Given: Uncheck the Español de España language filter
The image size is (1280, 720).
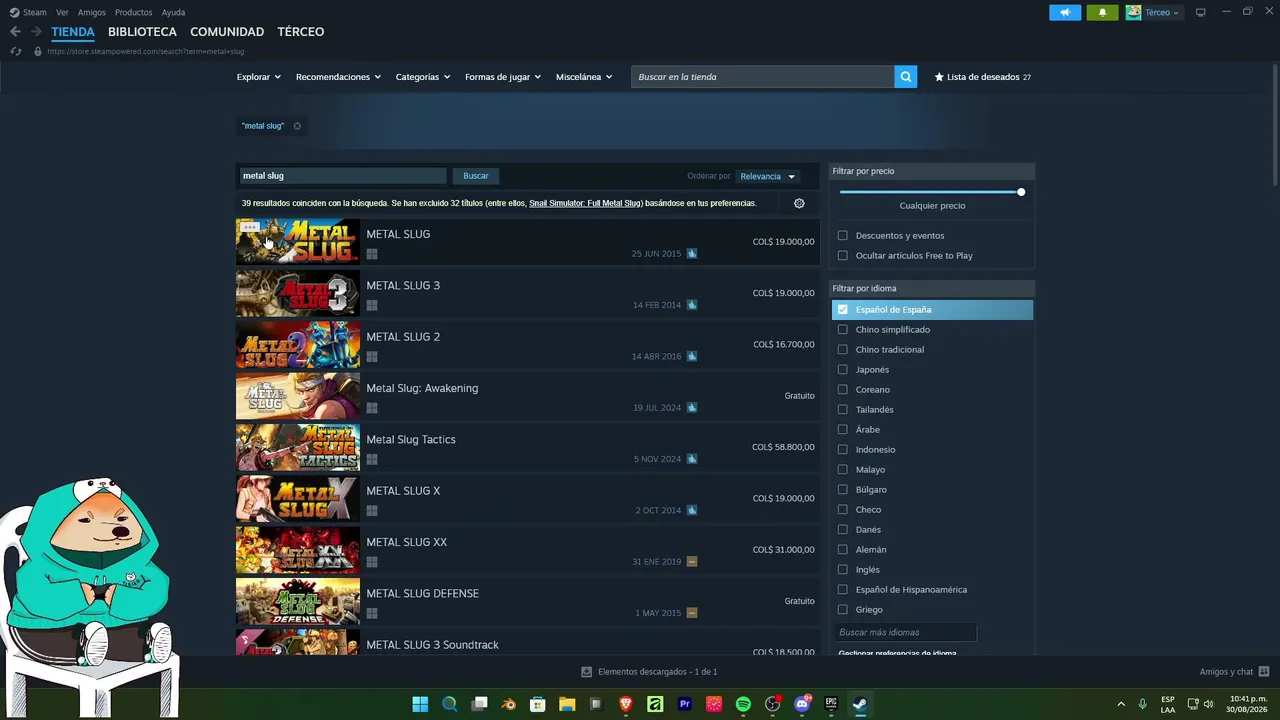Looking at the screenshot, I should 843,310.
